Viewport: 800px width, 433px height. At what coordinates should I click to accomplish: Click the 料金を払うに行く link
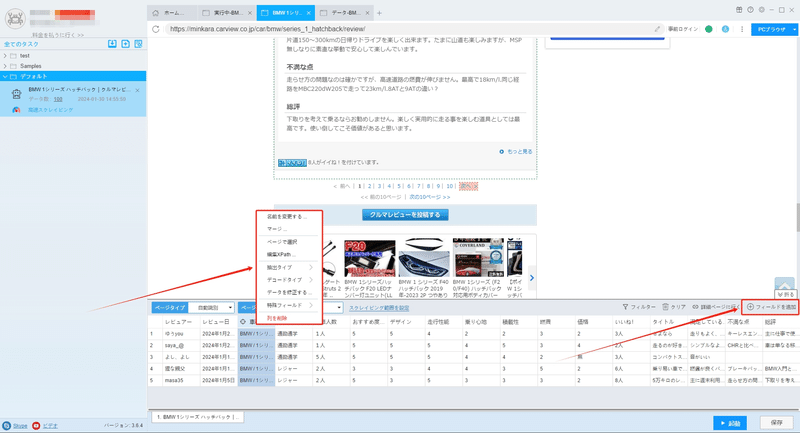(58, 35)
